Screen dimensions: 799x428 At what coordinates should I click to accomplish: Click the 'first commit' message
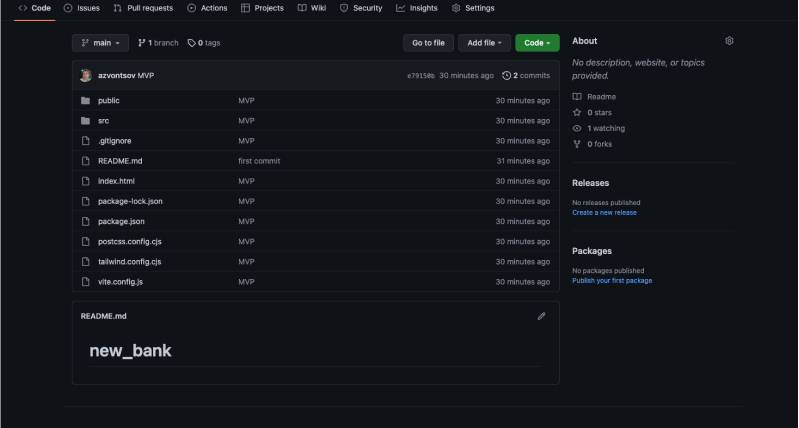[x=259, y=161]
